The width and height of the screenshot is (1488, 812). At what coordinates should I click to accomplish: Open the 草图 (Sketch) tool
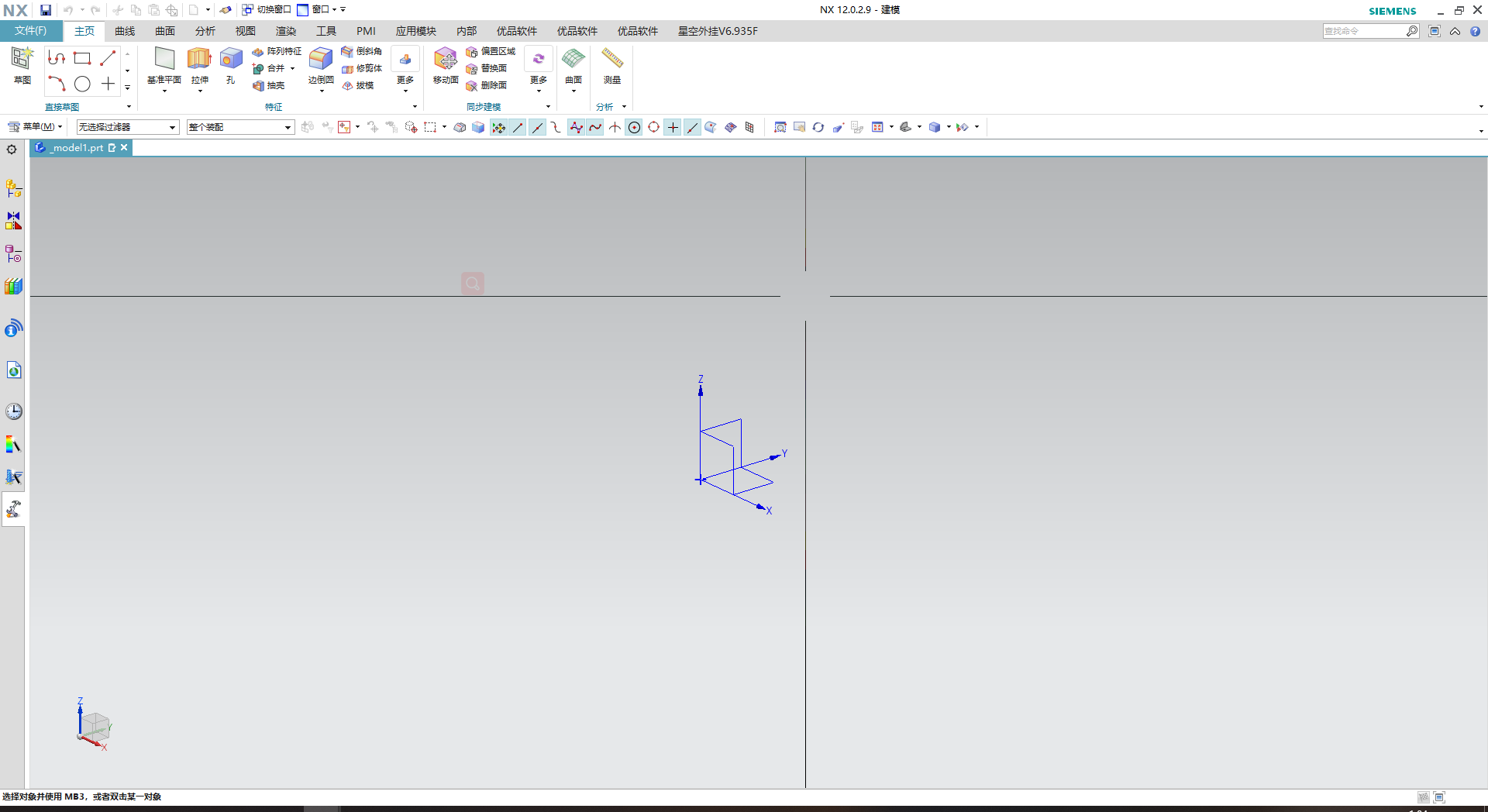[x=22, y=60]
